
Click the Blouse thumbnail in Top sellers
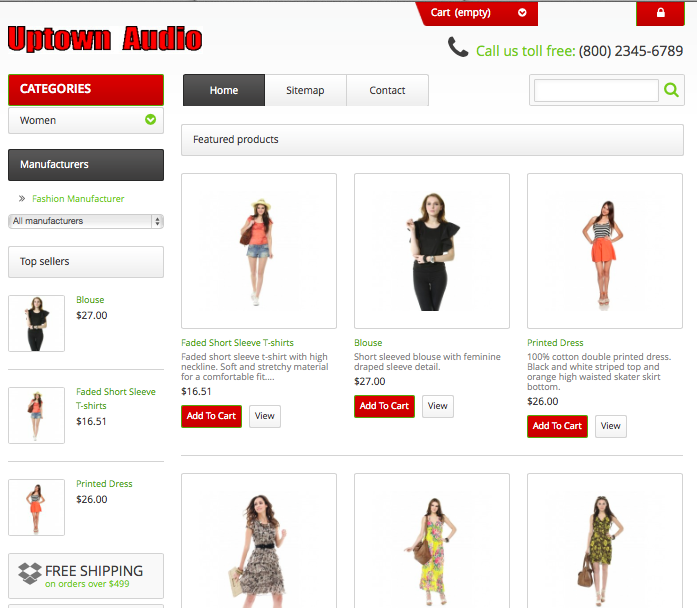click(x=36, y=323)
